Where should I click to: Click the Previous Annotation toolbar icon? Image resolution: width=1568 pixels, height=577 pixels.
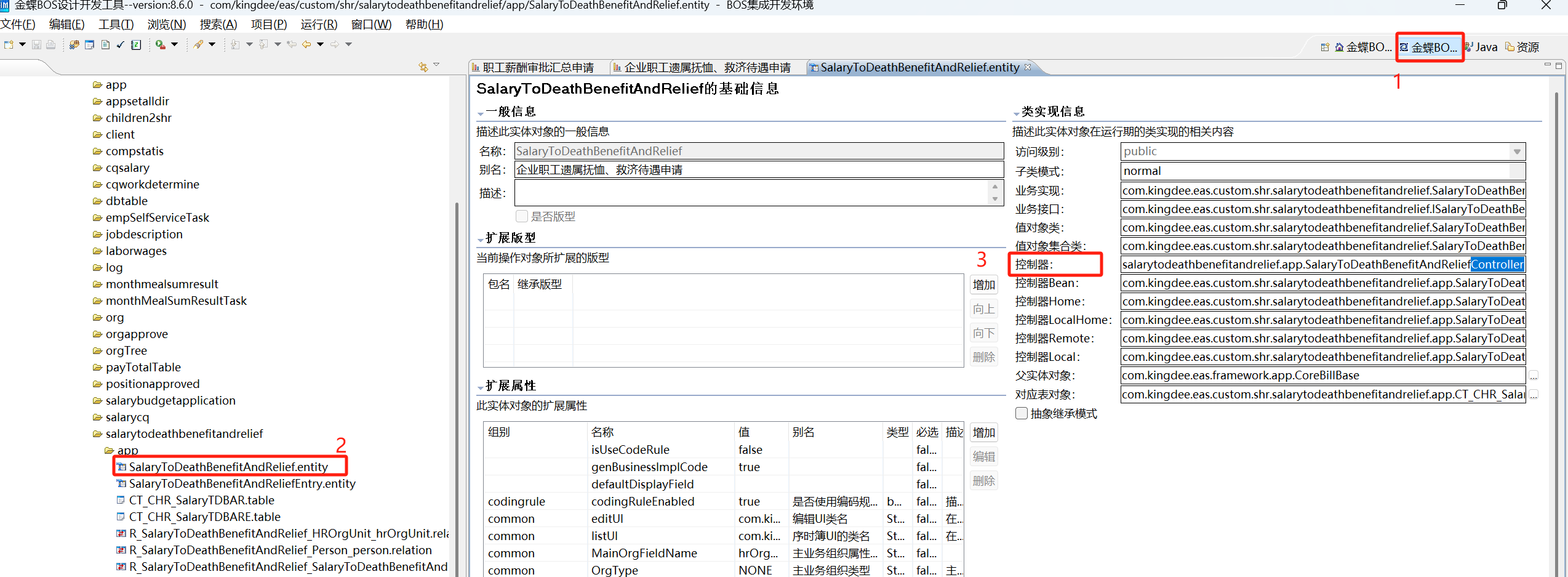point(263,44)
